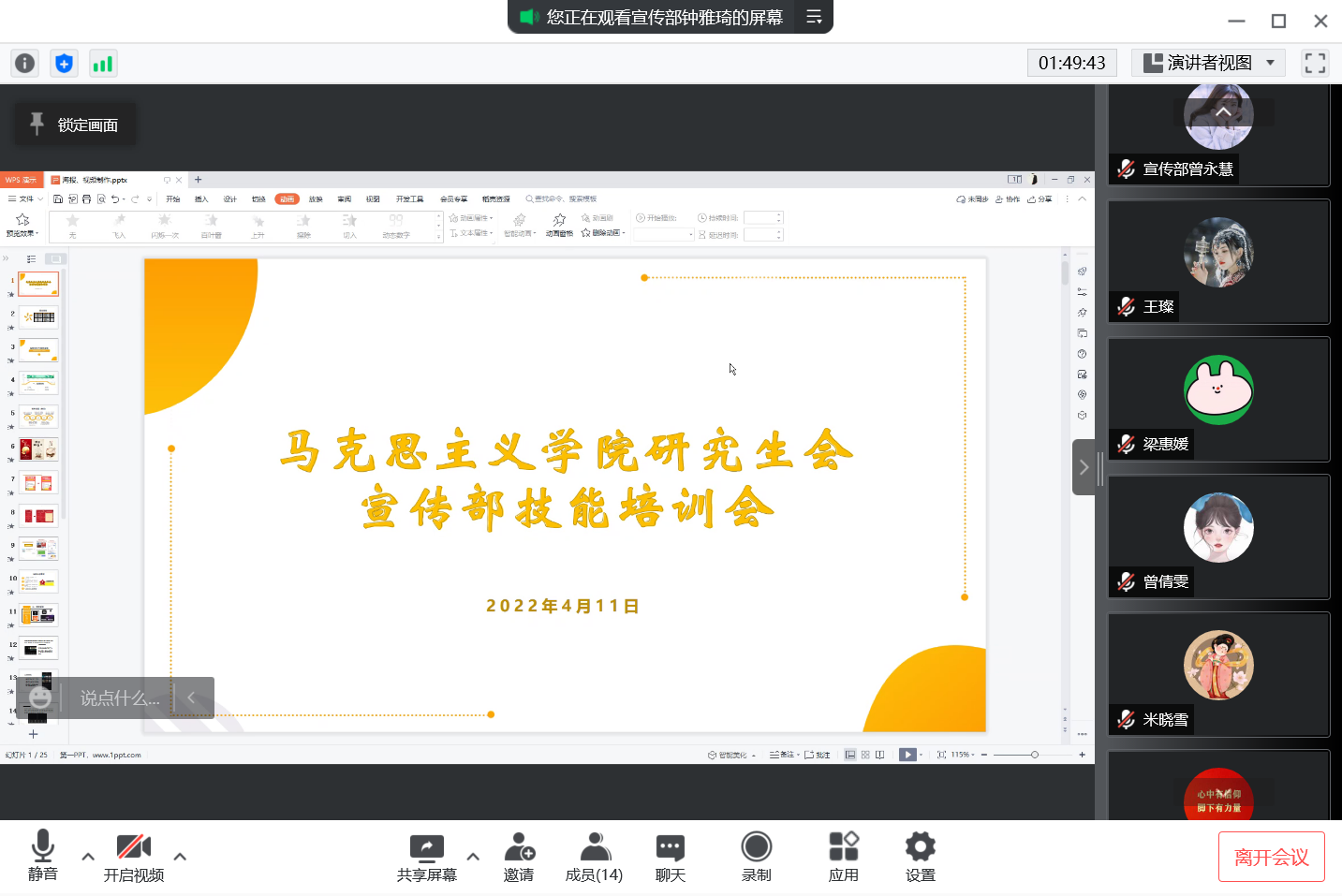Click the 锁定画面 pin button
This screenshot has width=1342, height=896.
75,125
